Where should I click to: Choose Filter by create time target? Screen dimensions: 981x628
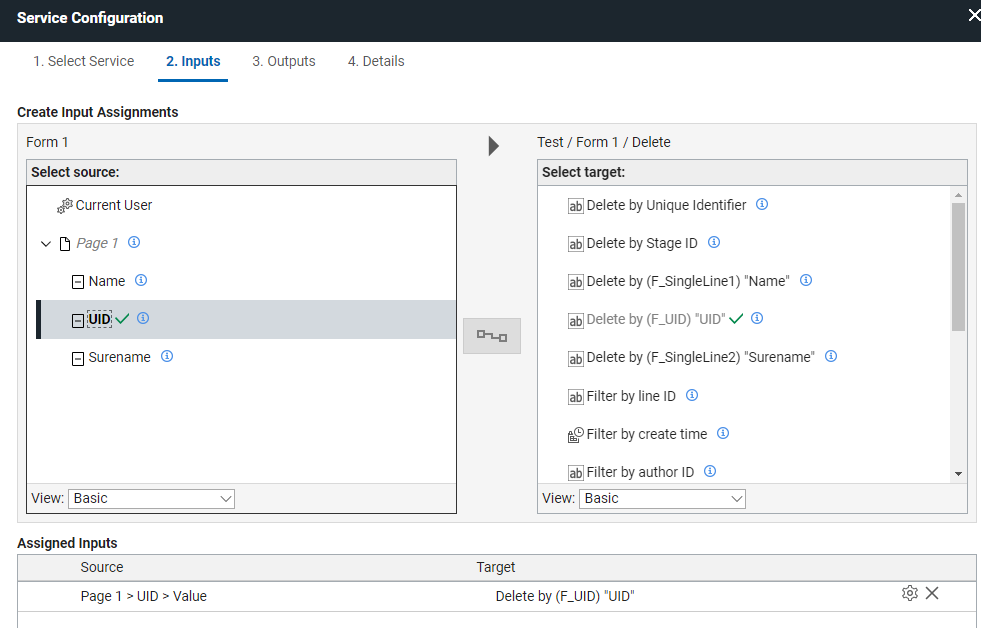click(x=647, y=434)
